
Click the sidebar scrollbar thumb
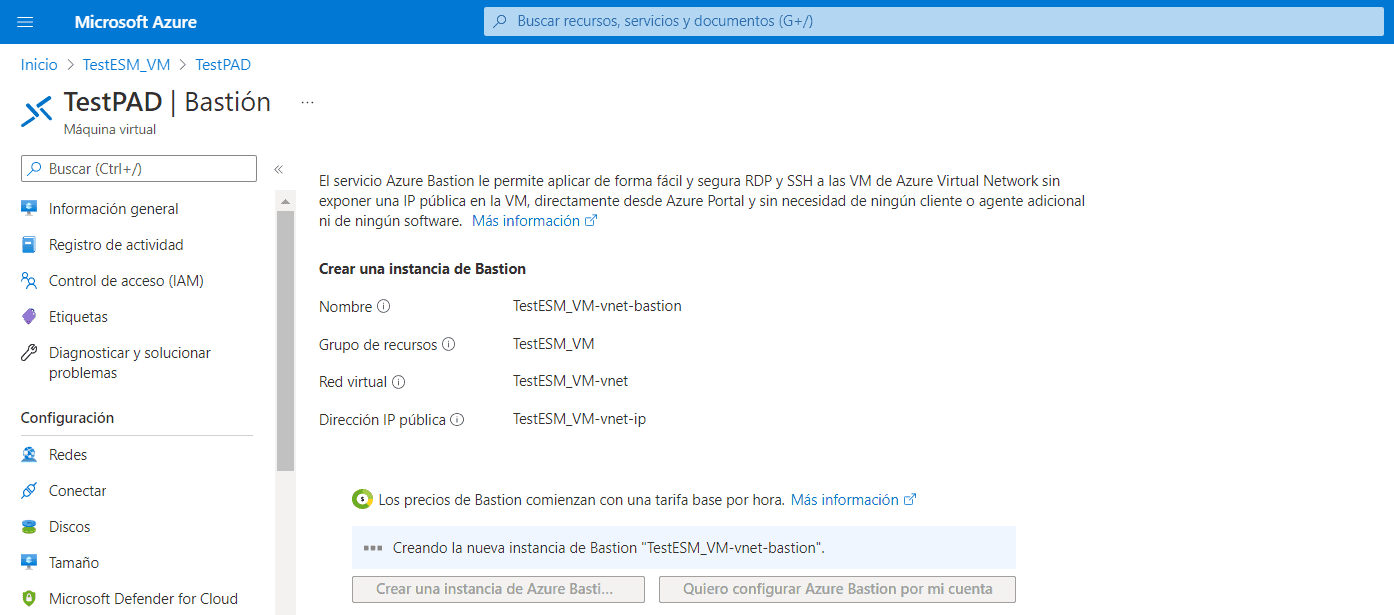click(x=285, y=340)
